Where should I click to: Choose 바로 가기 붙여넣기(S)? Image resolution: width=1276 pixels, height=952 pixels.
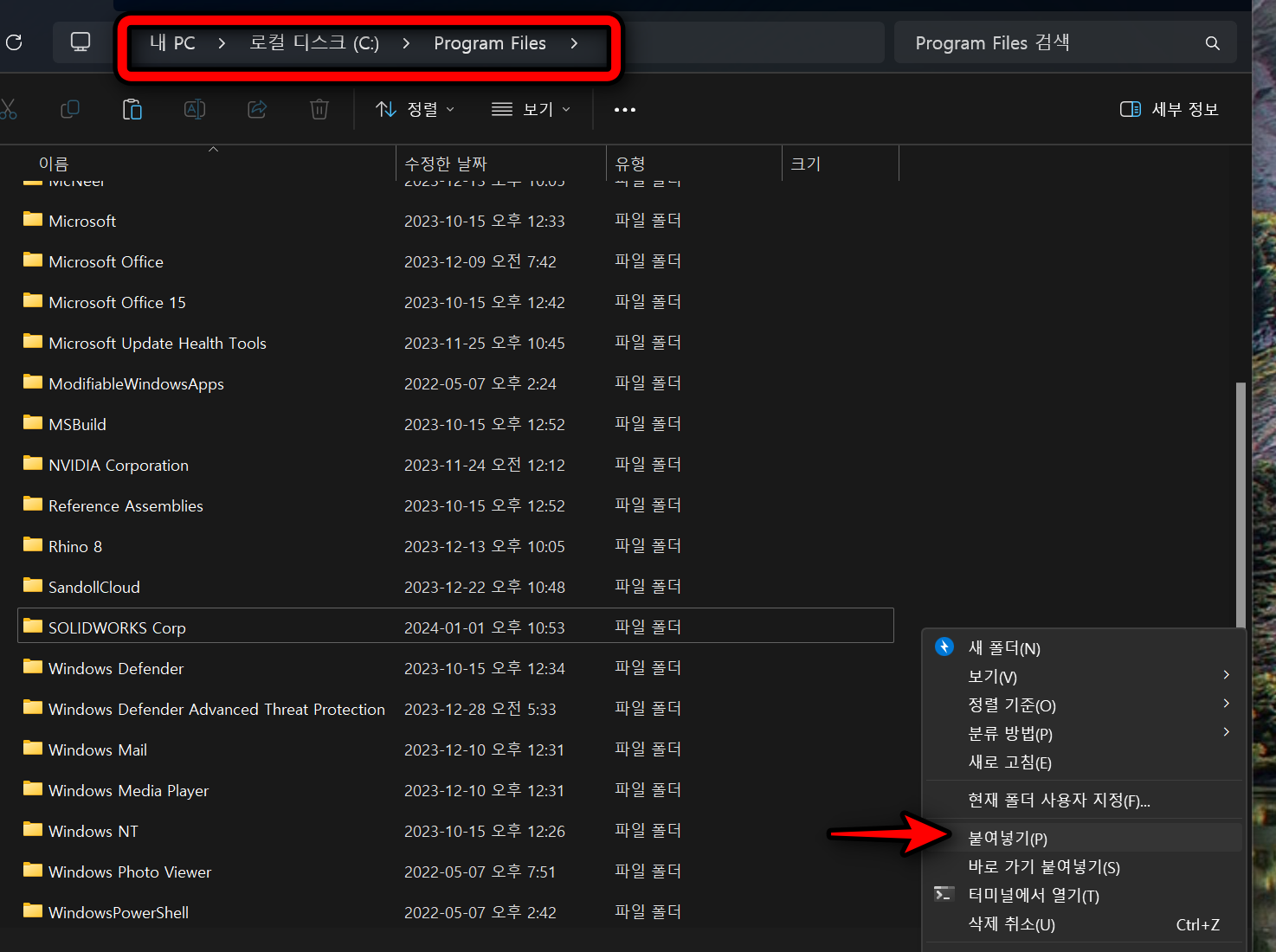pos(1084,866)
